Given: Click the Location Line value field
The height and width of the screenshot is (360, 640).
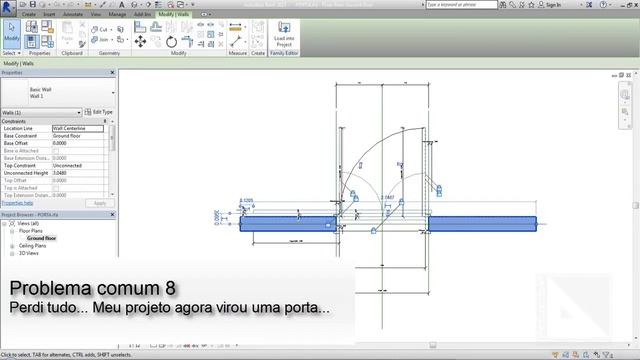Looking at the screenshot, I should pyautogui.click(x=78, y=129).
